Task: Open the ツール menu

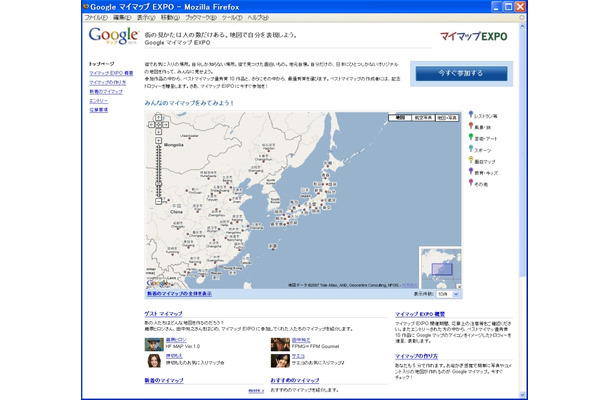Action: 232,18
